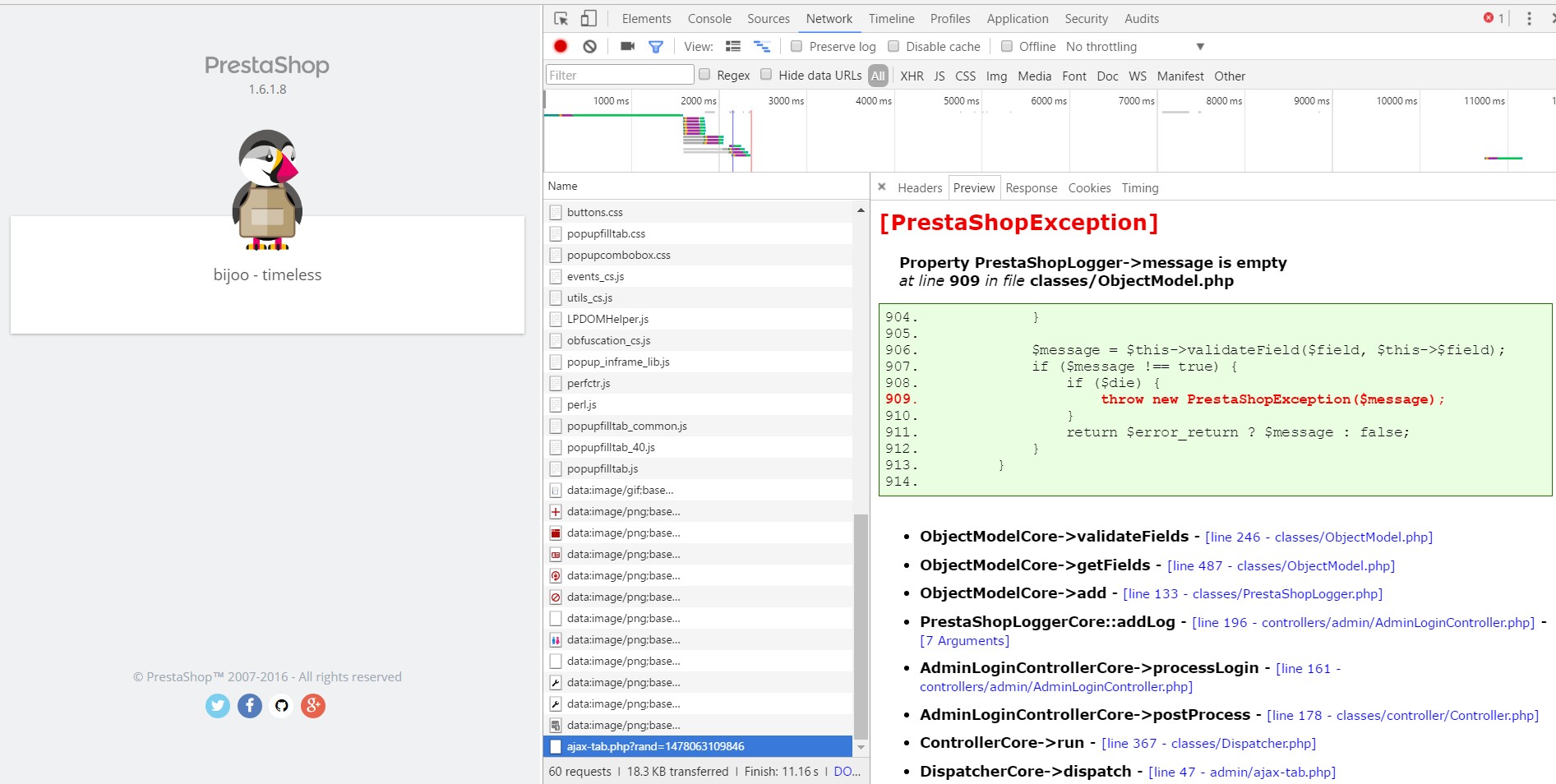Viewport: 1556px width, 784px height.
Task: Open the Application tab
Action: point(1018,18)
